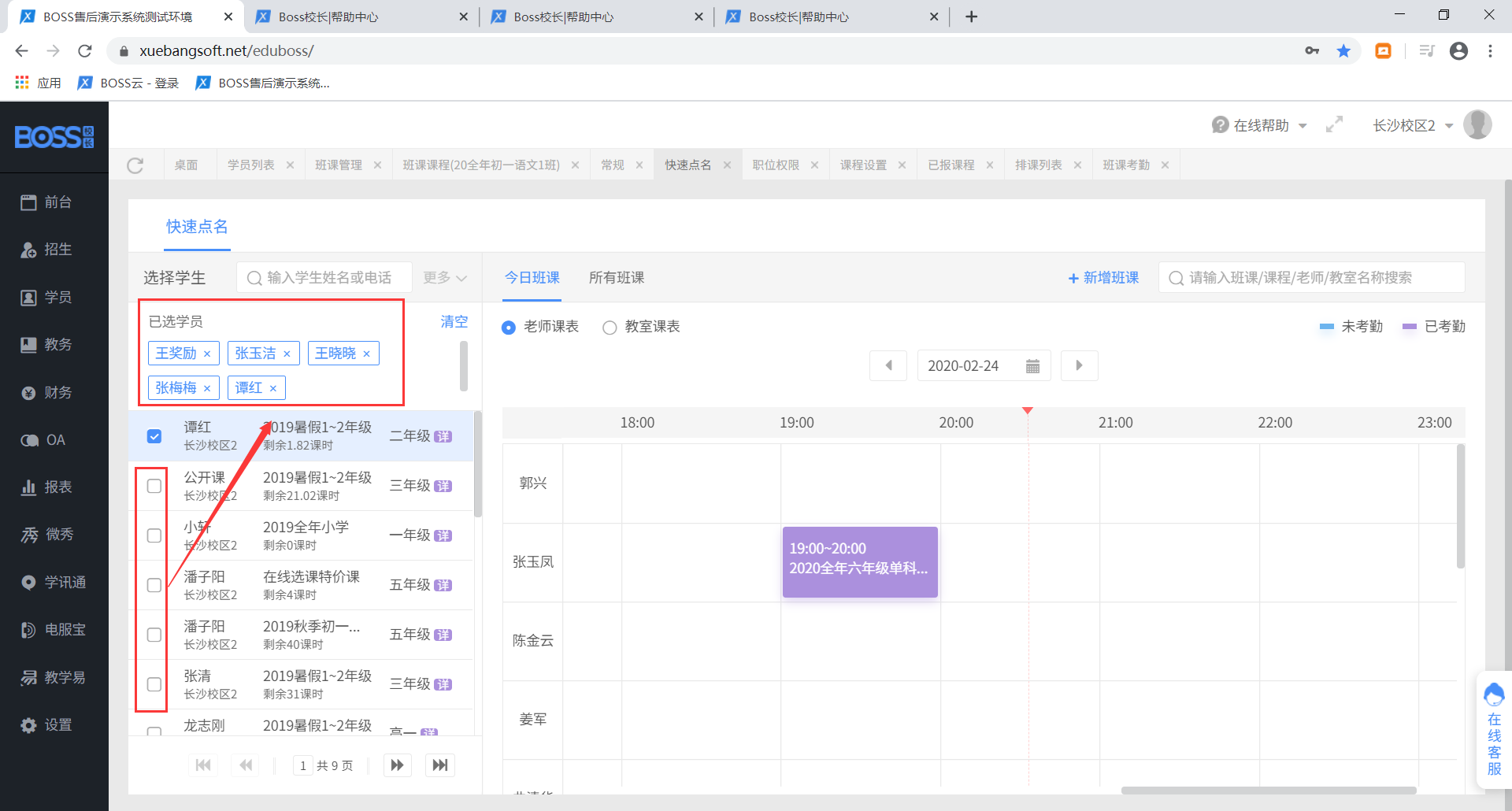This screenshot has height=811, width=1512.
Task: Click the timetable vertical scrollbar
Action: coord(1461,506)
